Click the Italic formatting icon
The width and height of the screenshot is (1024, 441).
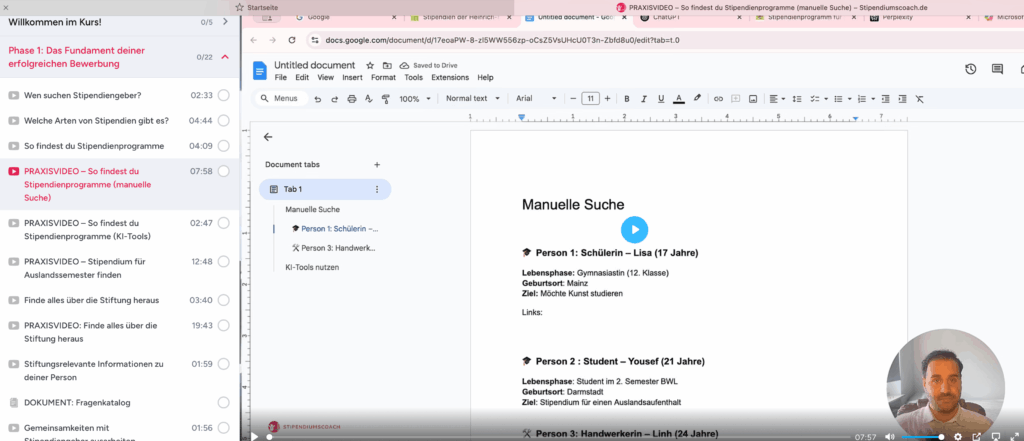coord(644,99)
